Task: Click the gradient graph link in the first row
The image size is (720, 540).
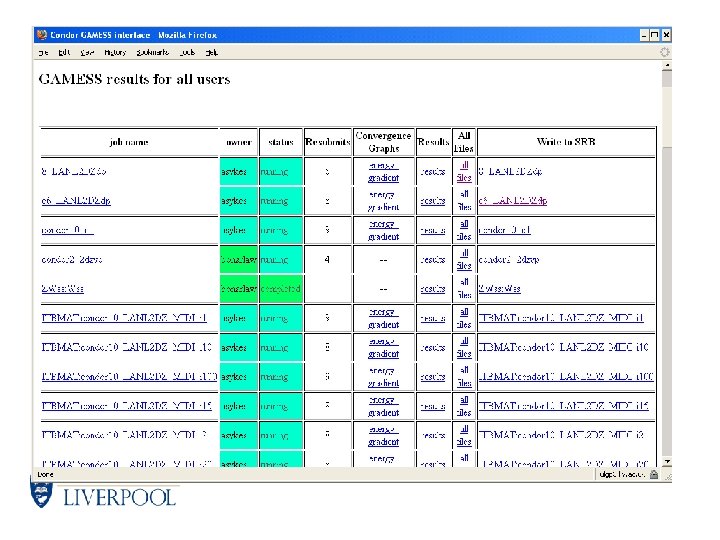Action: 383,178
